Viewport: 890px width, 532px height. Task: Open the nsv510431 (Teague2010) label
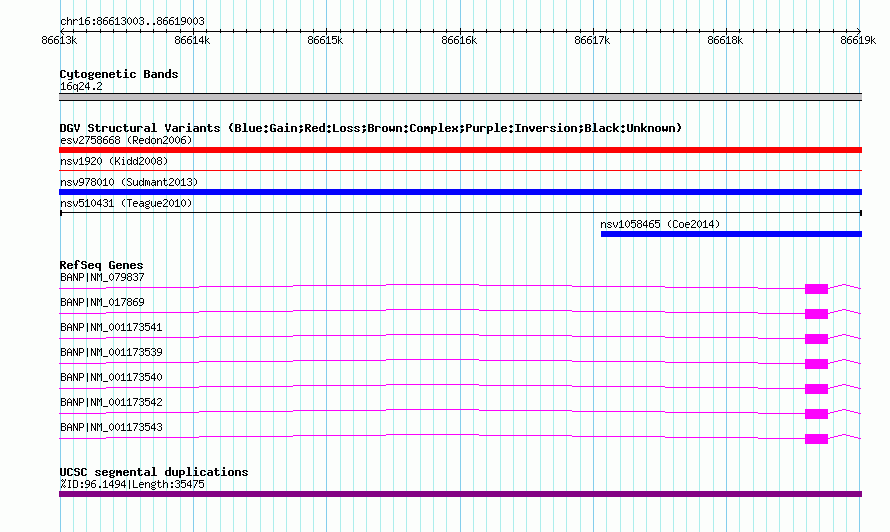click(126, 203)
